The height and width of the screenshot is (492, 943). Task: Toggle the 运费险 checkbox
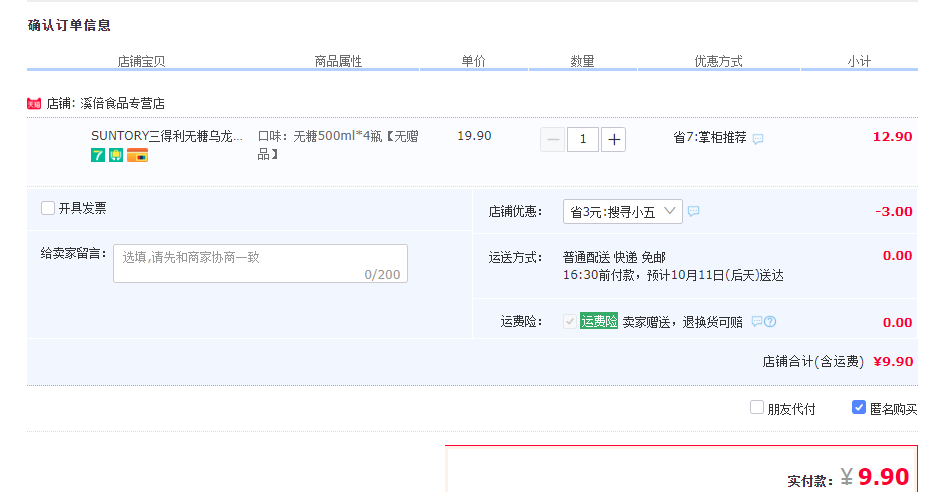(x=570, y=321)
